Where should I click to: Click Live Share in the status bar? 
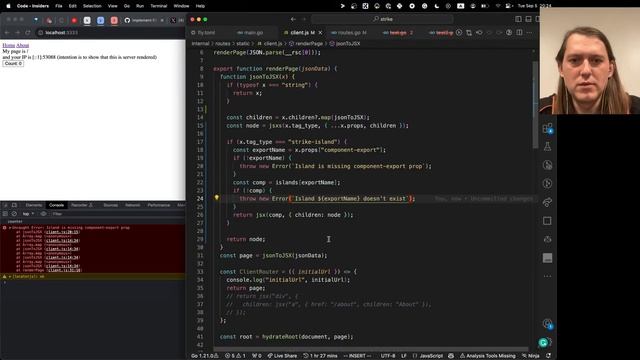pyautogui.click(x=282, y=356)
